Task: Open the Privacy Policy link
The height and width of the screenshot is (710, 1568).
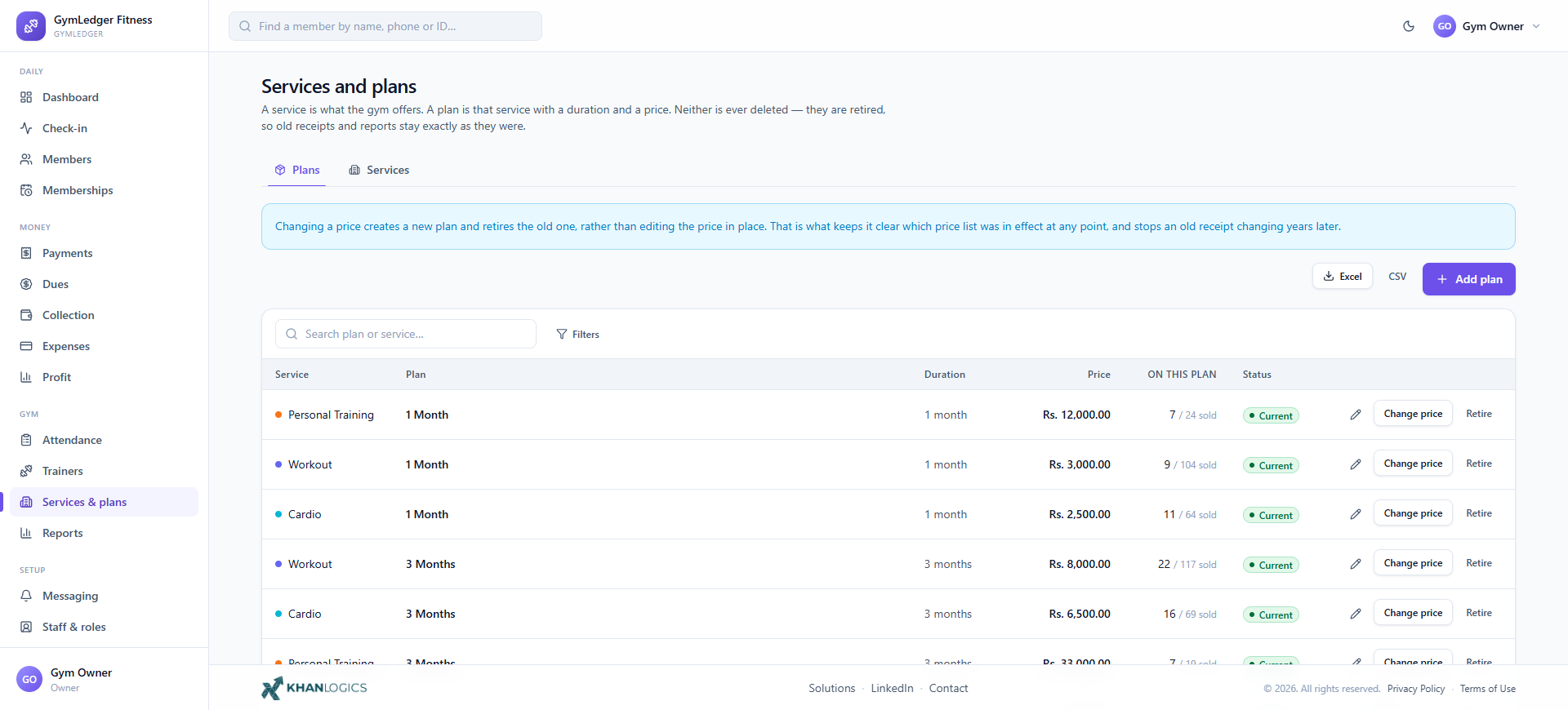Action: 1416,689
